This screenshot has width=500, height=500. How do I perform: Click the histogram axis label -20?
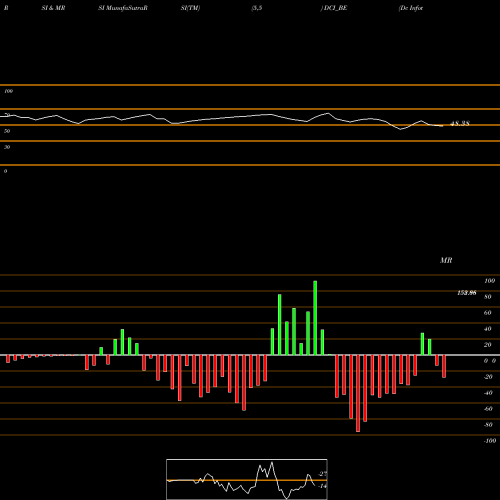coord(488,377)
